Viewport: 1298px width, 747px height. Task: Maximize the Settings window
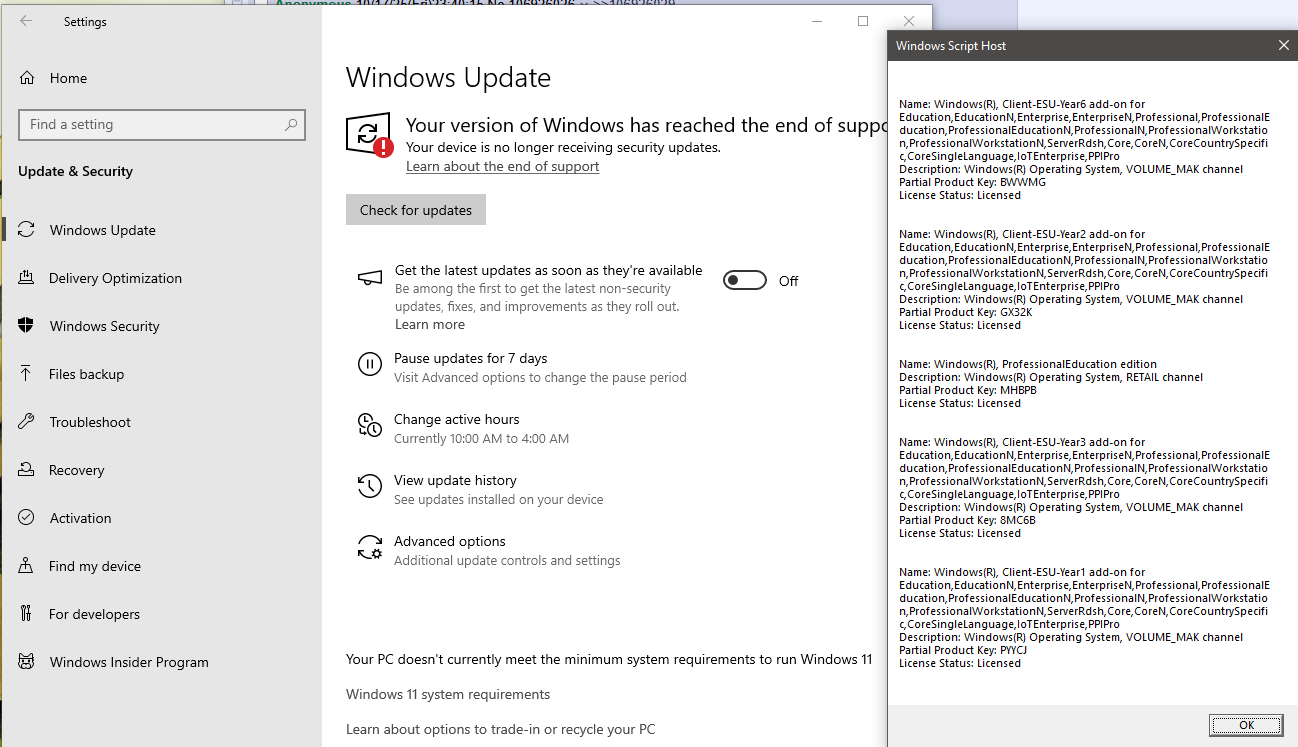coord(863,21)
